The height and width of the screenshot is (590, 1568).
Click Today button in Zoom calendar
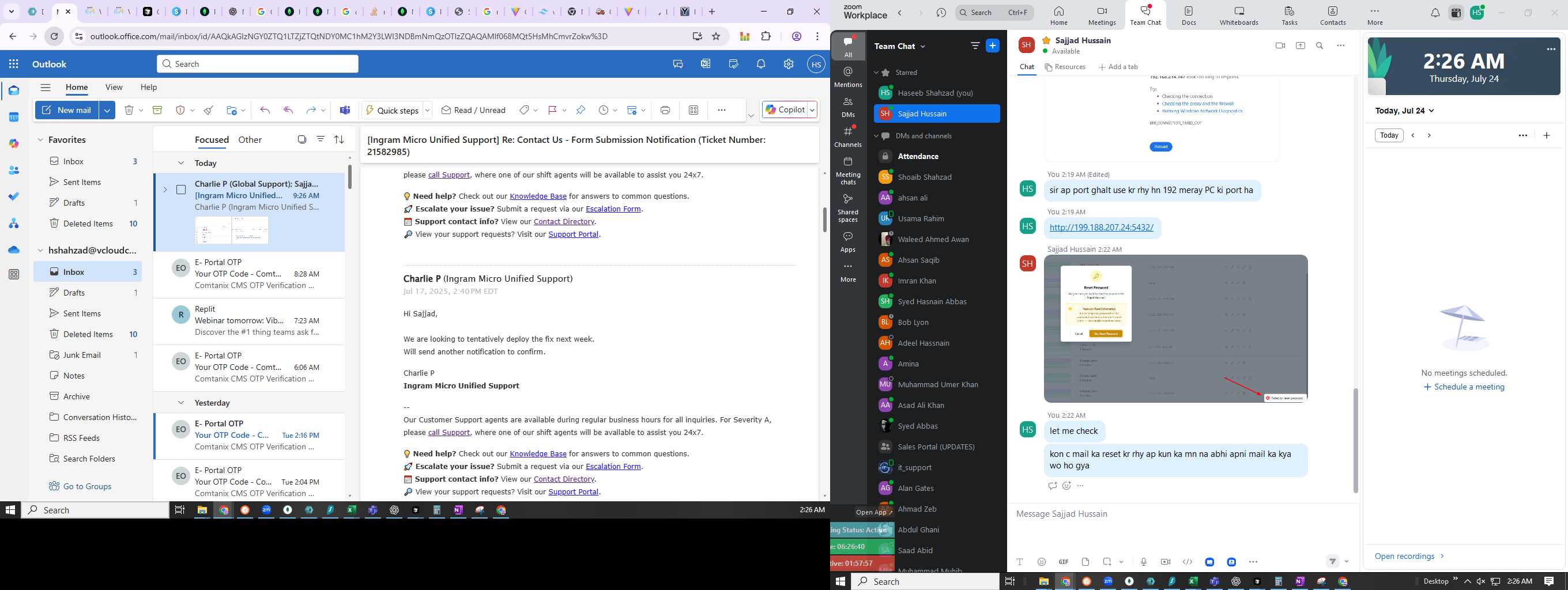[x=1389, y=135]
